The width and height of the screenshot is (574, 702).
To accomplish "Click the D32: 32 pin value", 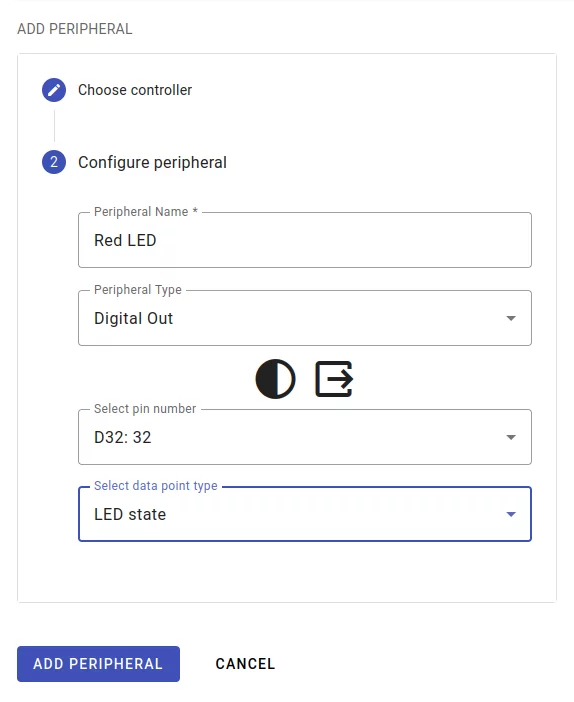I will tap(123, 437).
